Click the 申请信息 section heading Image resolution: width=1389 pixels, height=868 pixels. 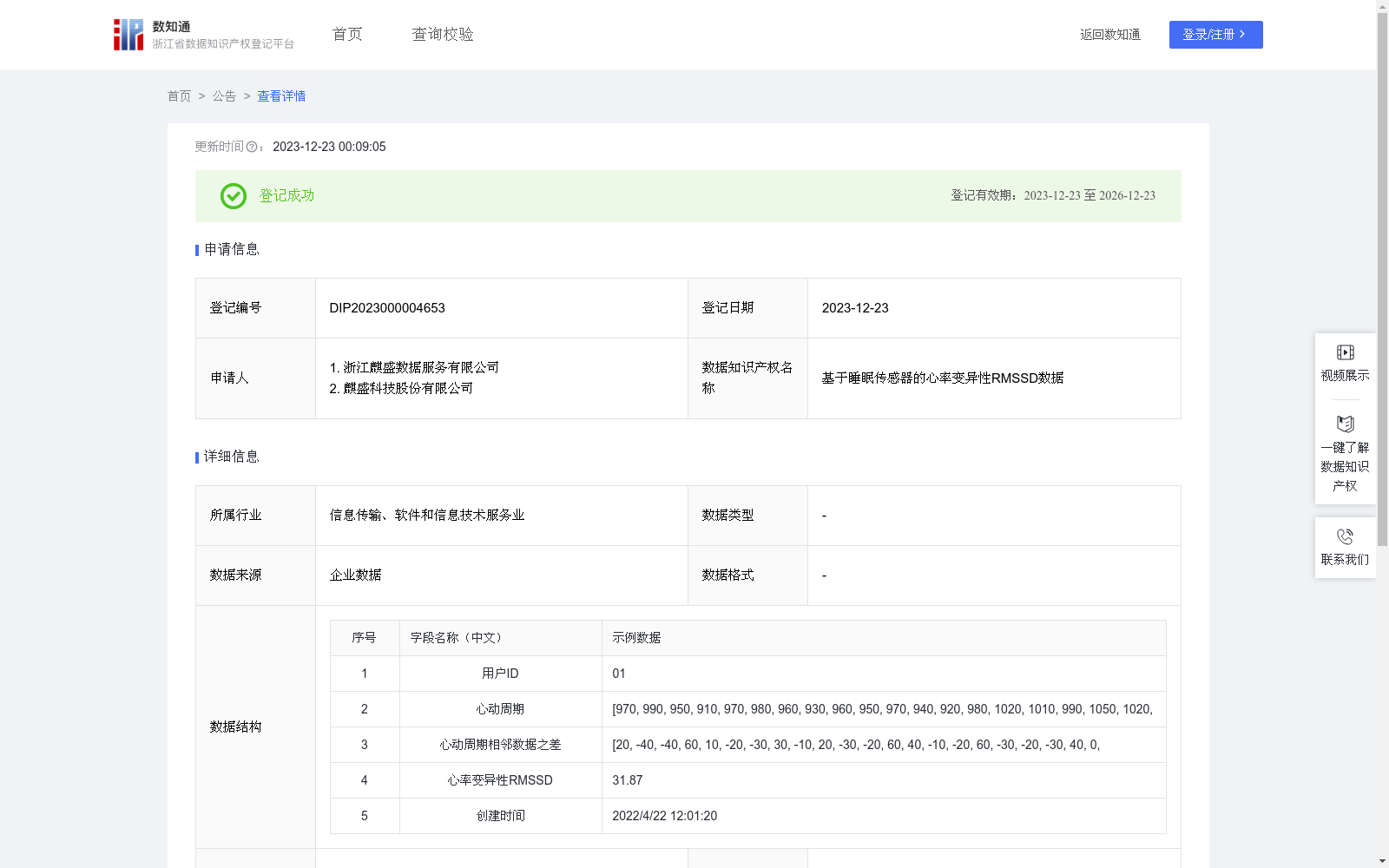pos(231,249)
